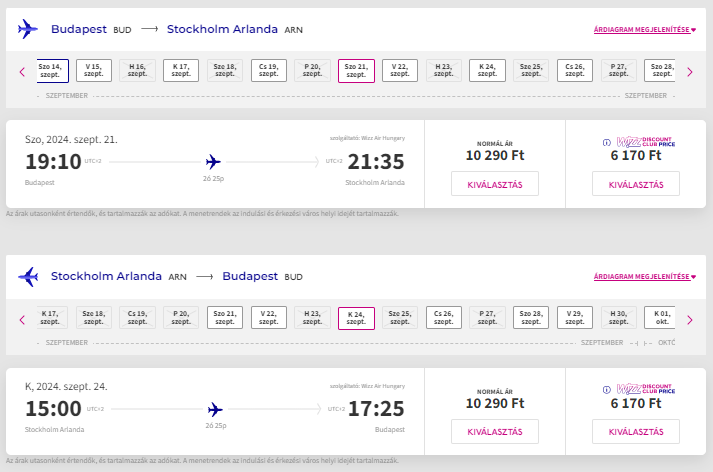This screenshot has height=472, width=713.
Task: Show previous dates for Stockholm–Budapest flight
Action: tap(22, 320)
